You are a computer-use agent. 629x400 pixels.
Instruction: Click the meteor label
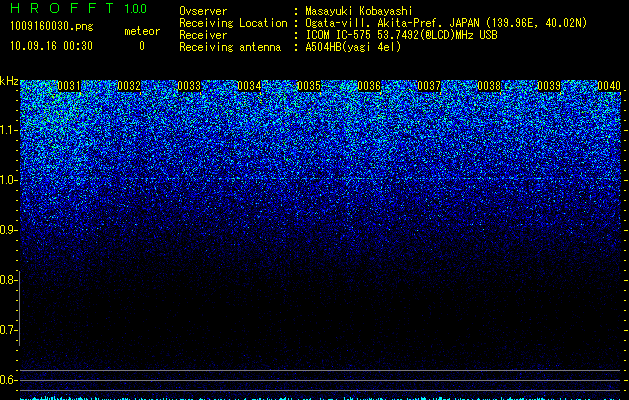tap(142, 31)
